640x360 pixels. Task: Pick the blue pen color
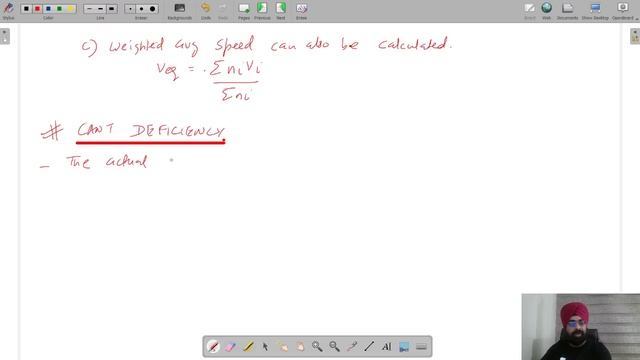tap(49, 9)
